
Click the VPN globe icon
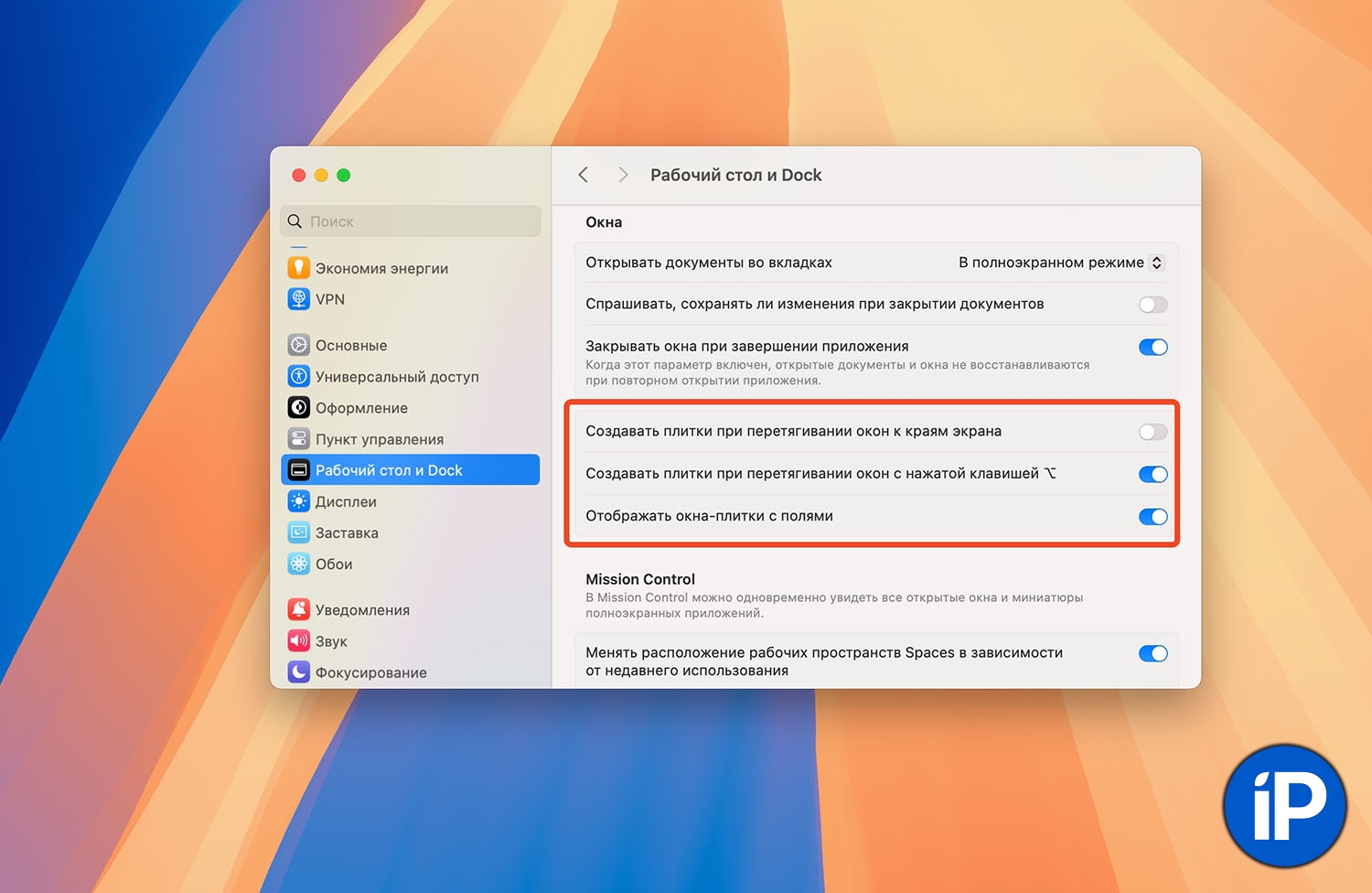click(x=299, y=299)
